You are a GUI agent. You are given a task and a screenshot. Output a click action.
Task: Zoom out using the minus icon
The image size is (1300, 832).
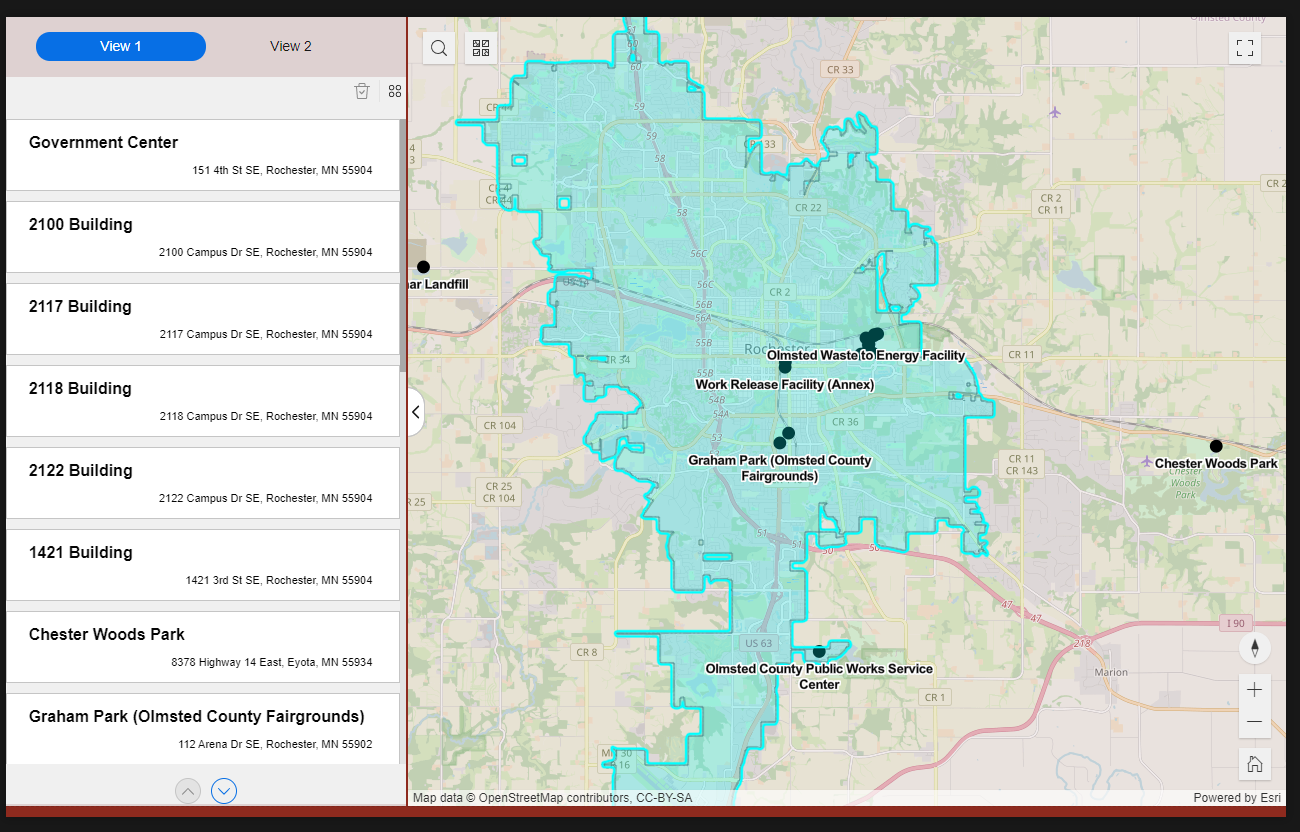(x=1254, y=722)
